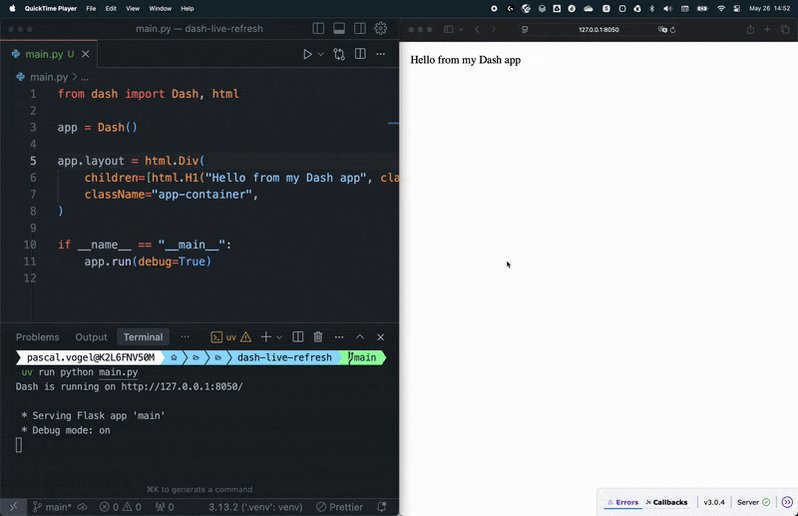Open Callbacks in Dash dev tools

(667, 502)
